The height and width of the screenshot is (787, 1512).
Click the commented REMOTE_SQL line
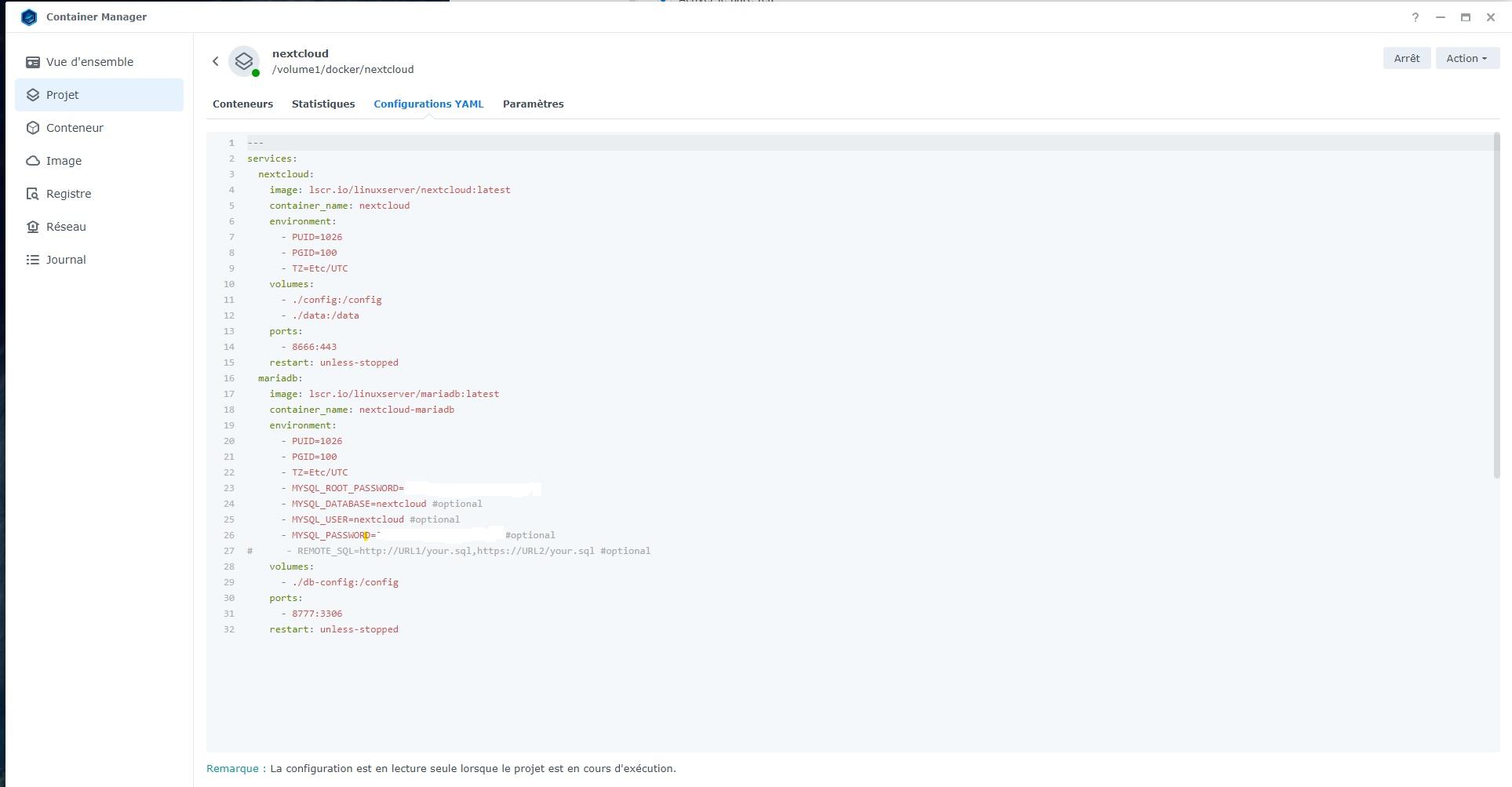pyautogui.click(x=449, y=551)
